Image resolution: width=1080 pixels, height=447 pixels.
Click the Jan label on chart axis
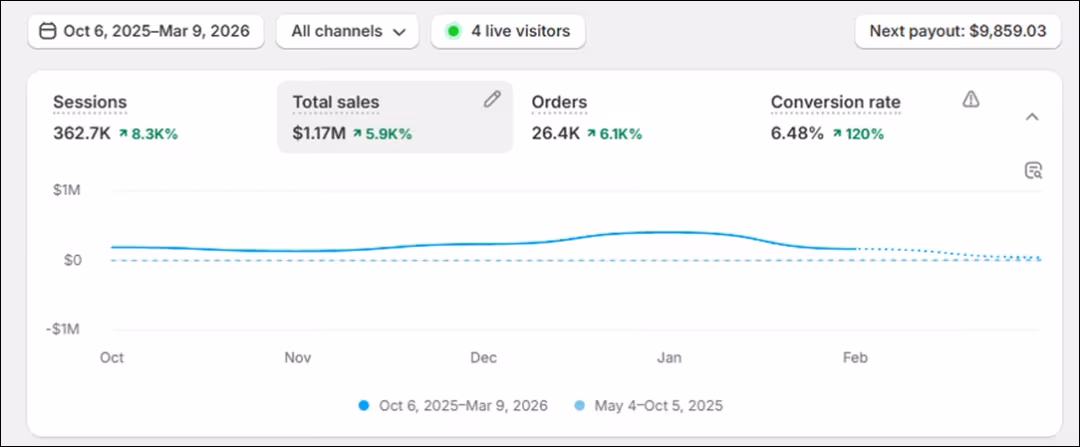click(x=669, y=357)
